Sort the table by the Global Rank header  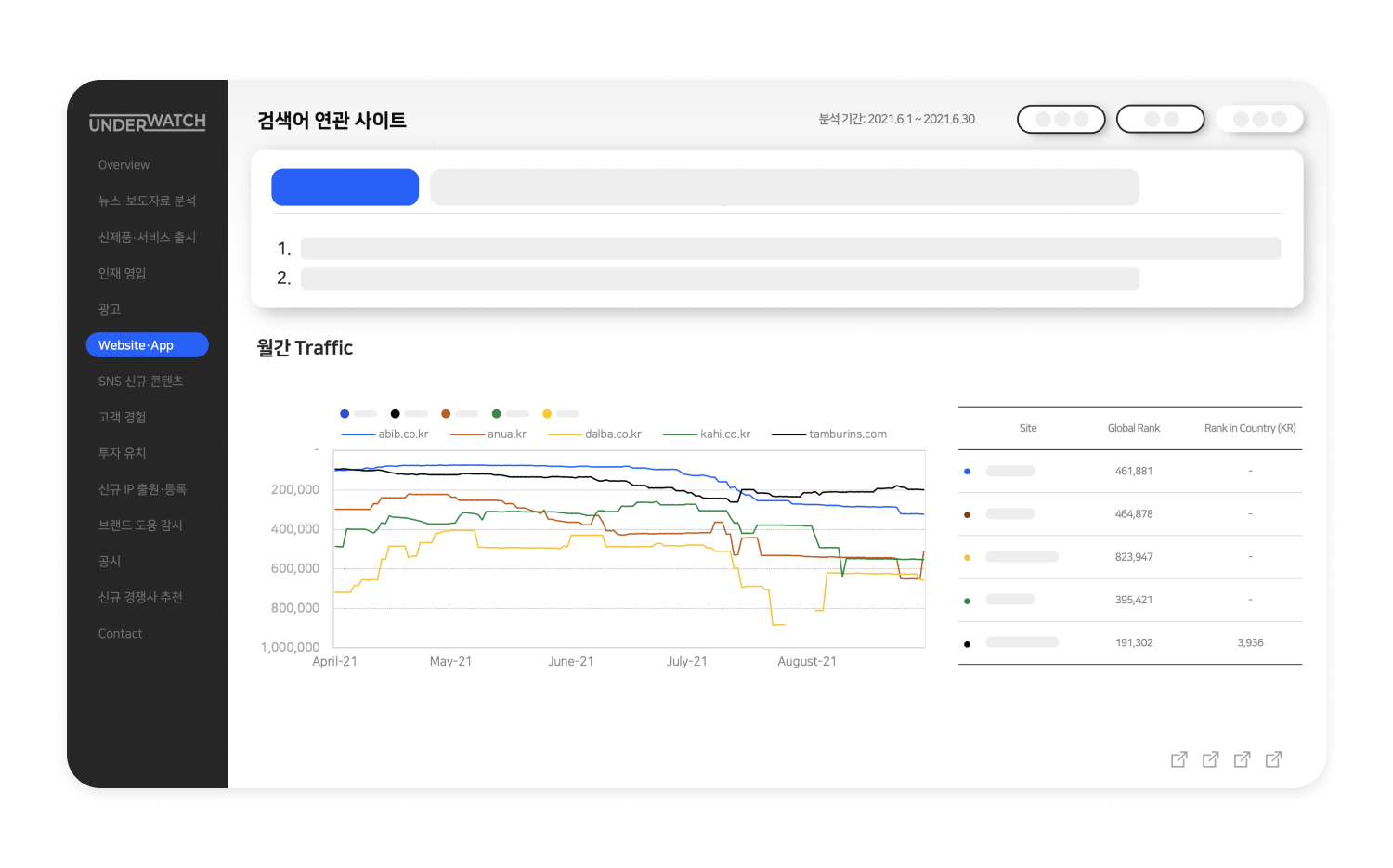(1133, 428)
